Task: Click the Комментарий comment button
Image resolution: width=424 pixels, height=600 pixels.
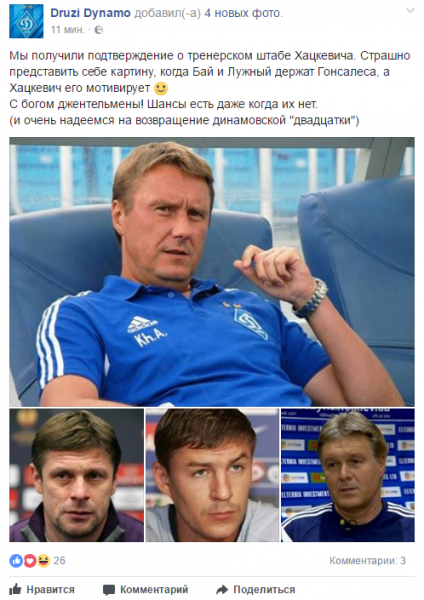Action: pos(146,589)
